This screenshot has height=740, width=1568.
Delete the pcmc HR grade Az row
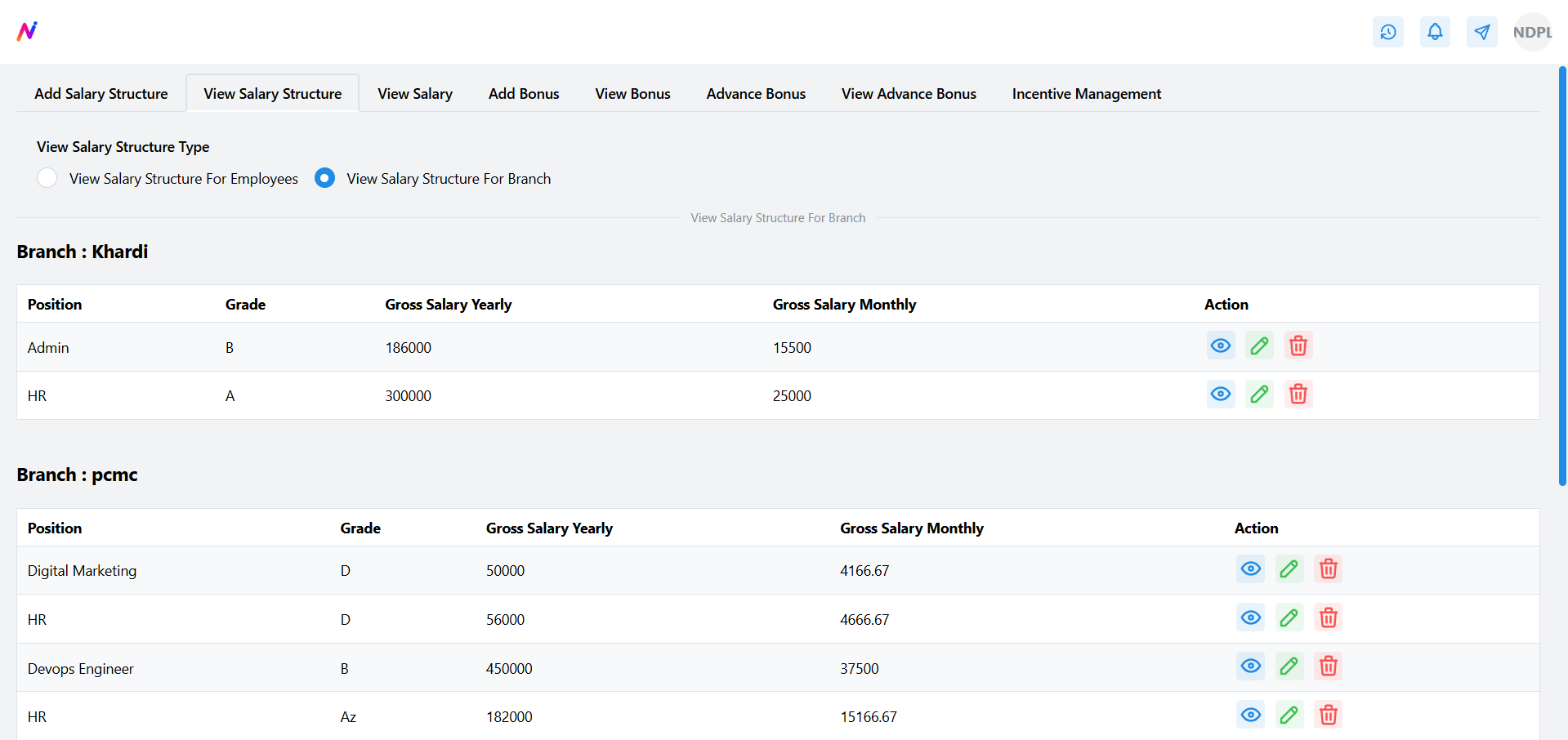pos(1328,715)
